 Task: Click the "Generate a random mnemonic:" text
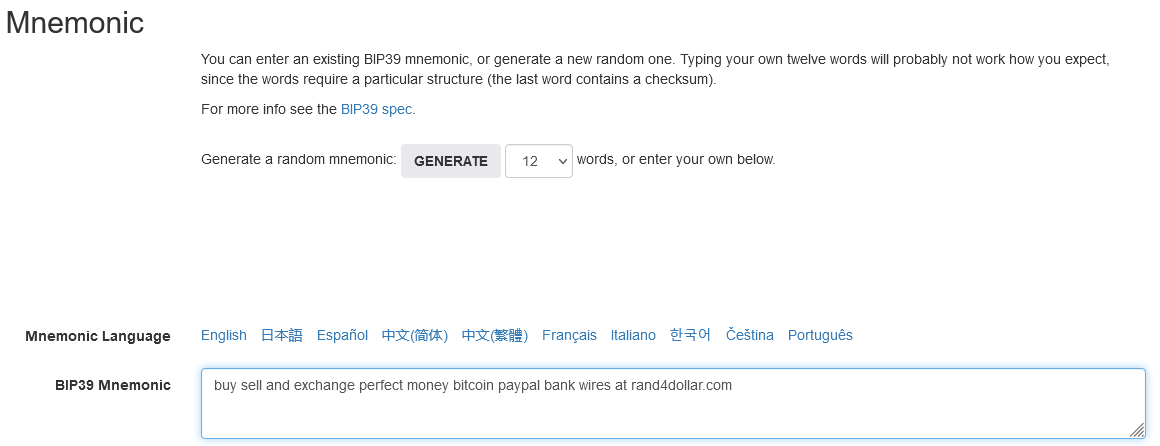click(298, 160)
